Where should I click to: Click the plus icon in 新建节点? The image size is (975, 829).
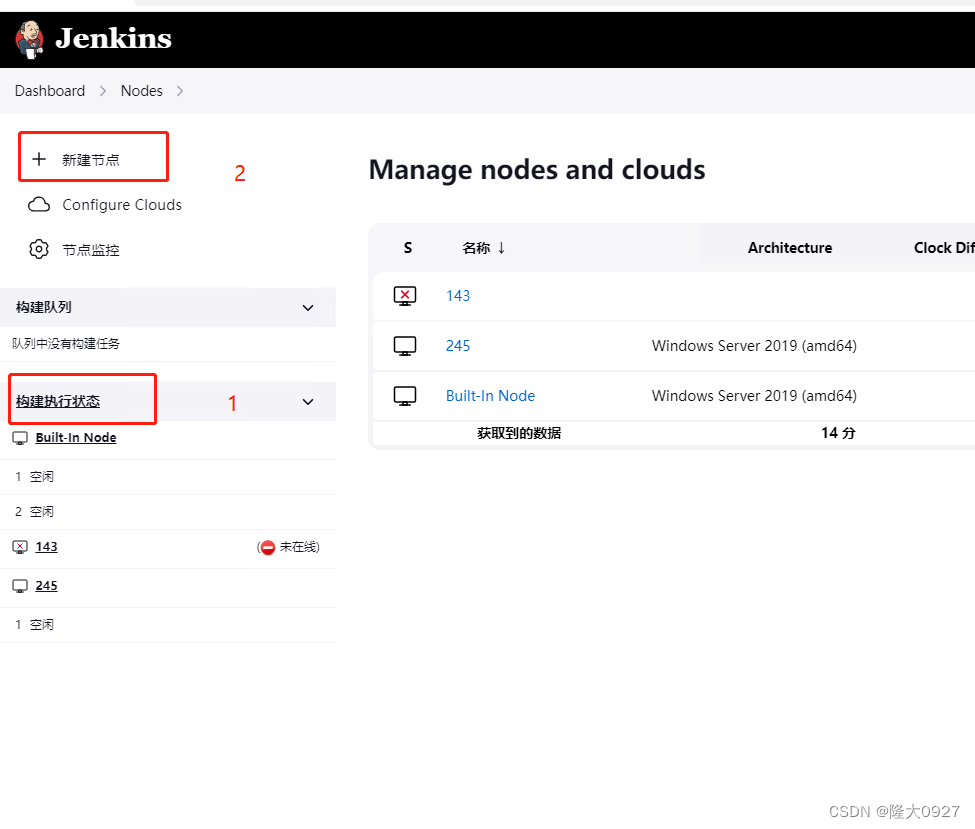point(38,157)
